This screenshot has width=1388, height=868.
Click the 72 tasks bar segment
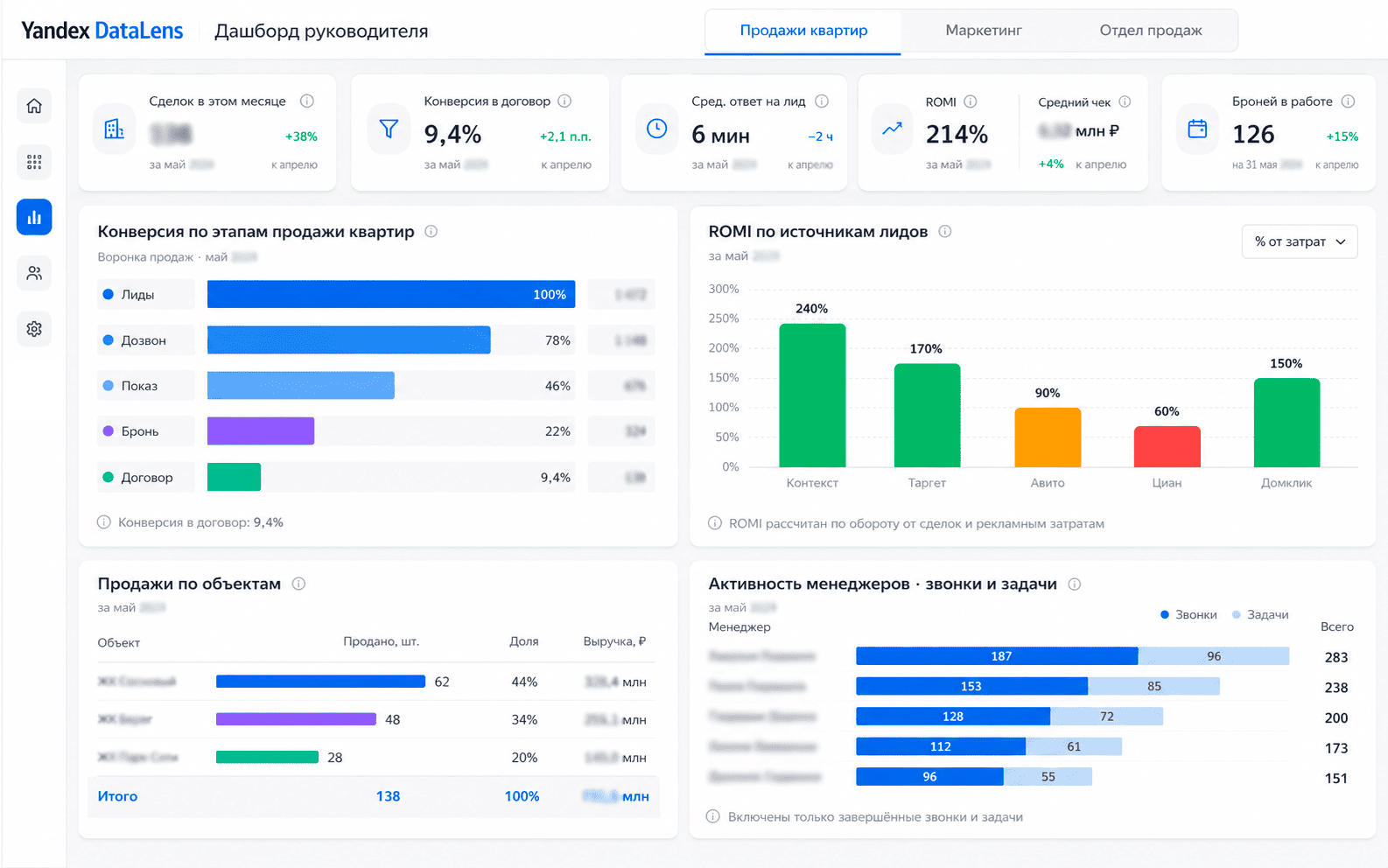click(1107, 717)
